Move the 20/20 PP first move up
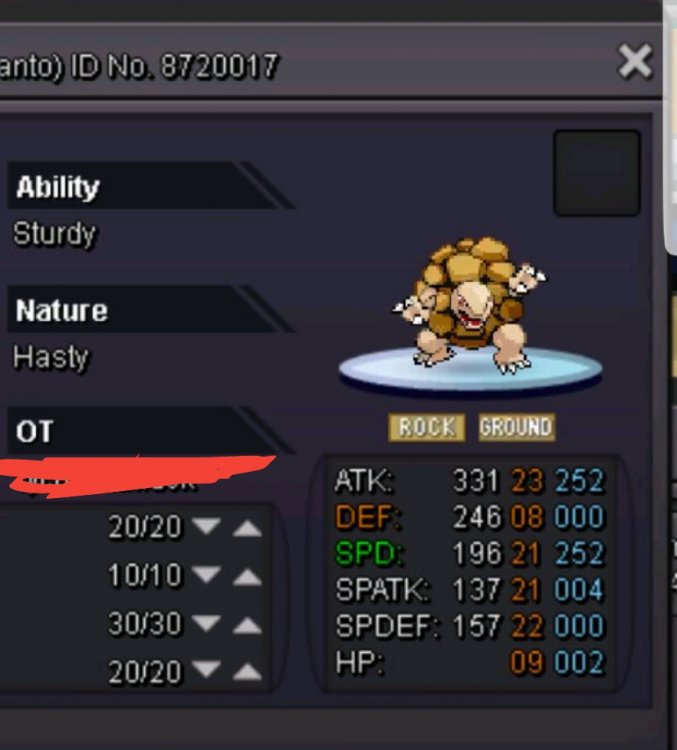Image resolution: width=677 pixels, height=750 pixels. point(247,528)
